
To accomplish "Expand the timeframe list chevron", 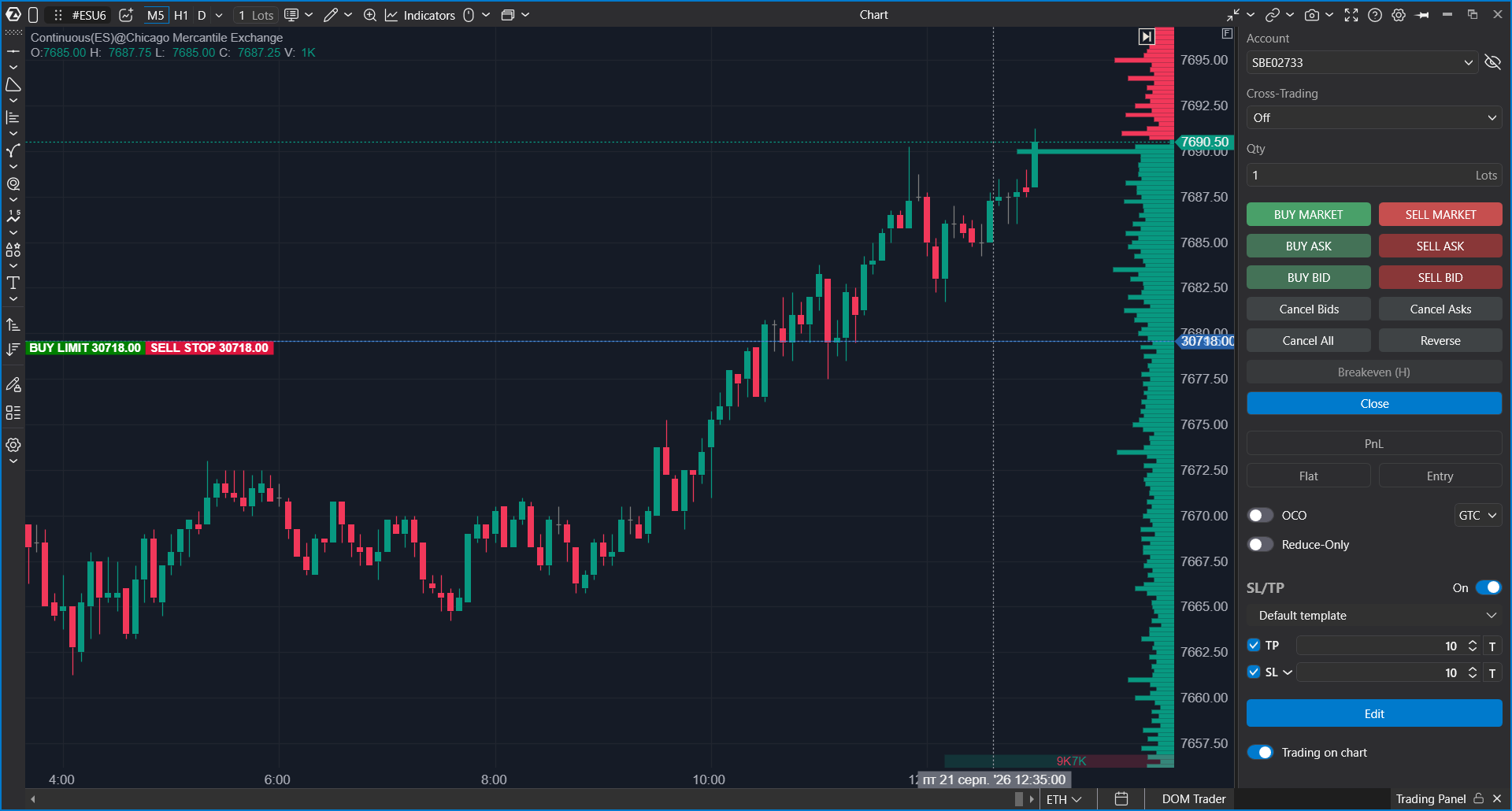I will click(219, 15).
